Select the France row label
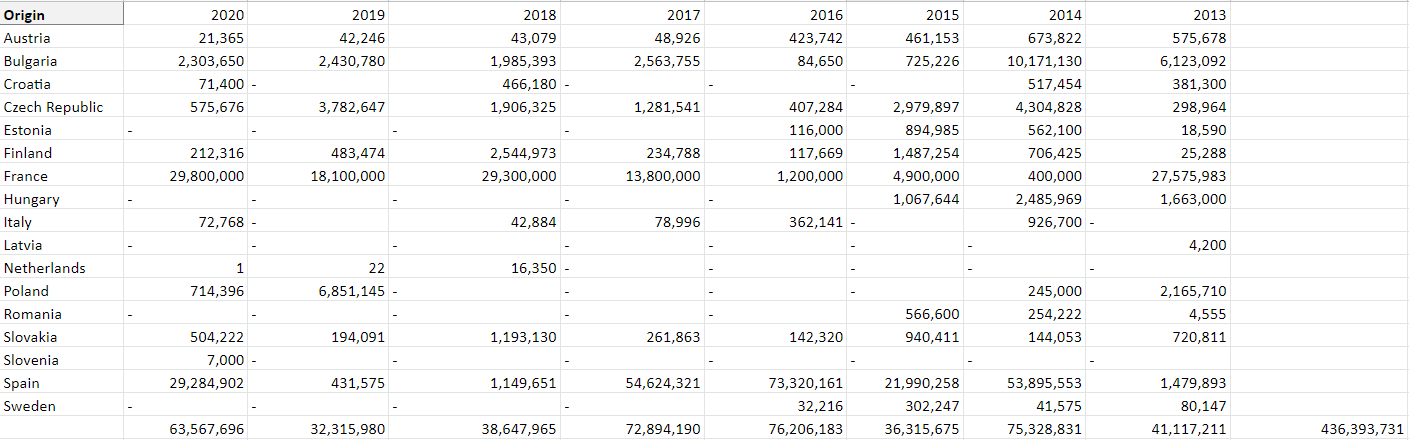This screenshot has height=440, width=1409. tap(62, 176)
